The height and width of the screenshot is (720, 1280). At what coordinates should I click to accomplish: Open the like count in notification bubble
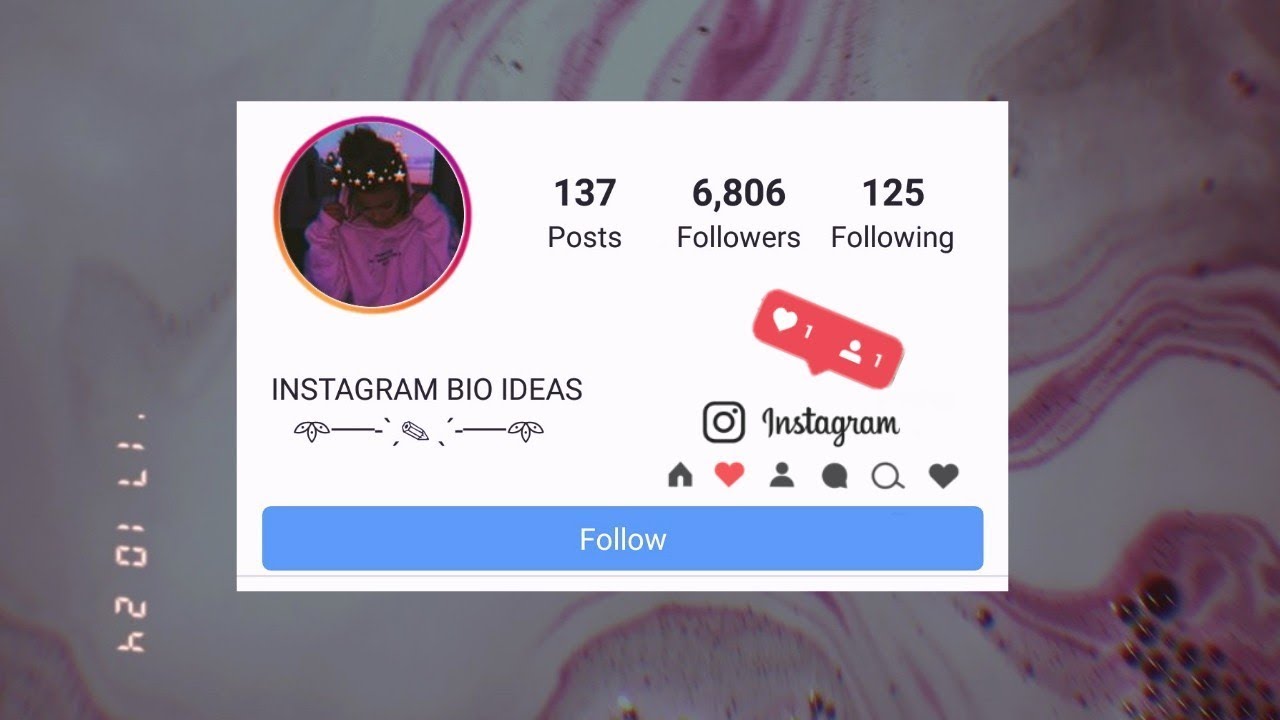point(794,324)
